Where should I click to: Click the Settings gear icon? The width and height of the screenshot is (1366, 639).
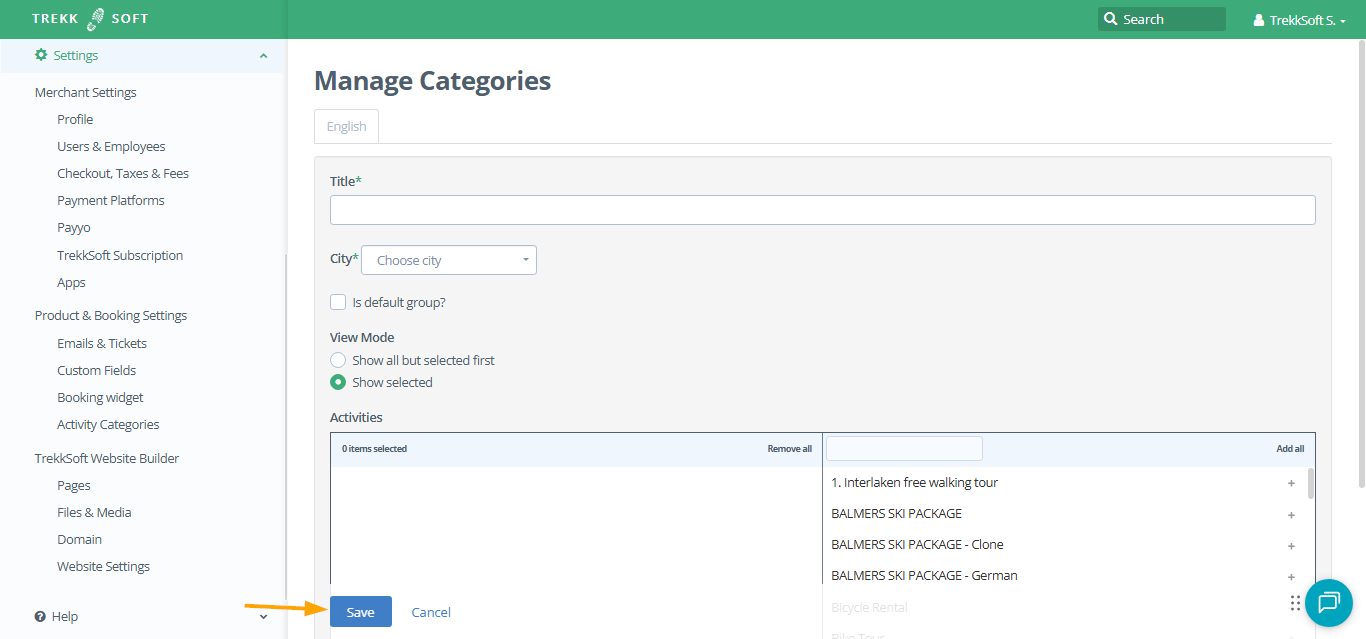(x=41, y=55)
